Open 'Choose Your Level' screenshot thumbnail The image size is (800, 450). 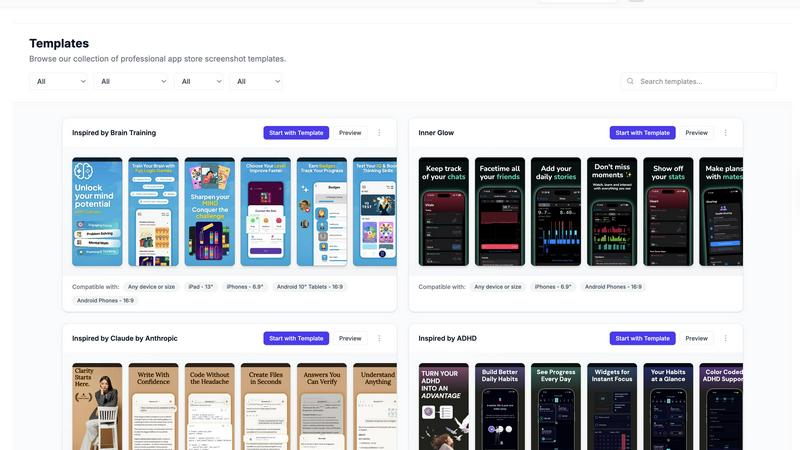pyautogui.click(x=265, y=212)
